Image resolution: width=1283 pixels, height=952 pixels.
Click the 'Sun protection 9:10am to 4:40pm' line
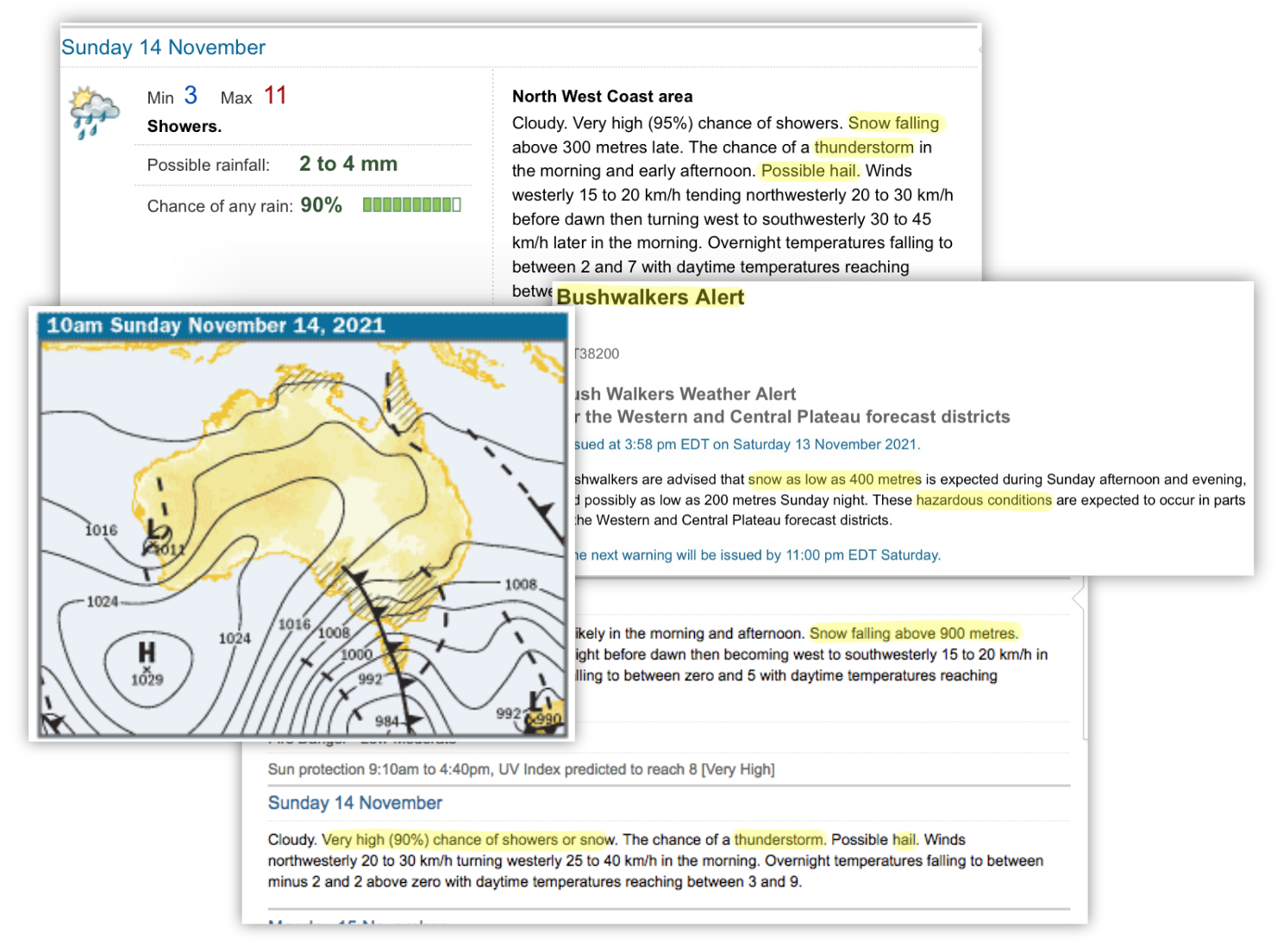(x=522, y=769)
